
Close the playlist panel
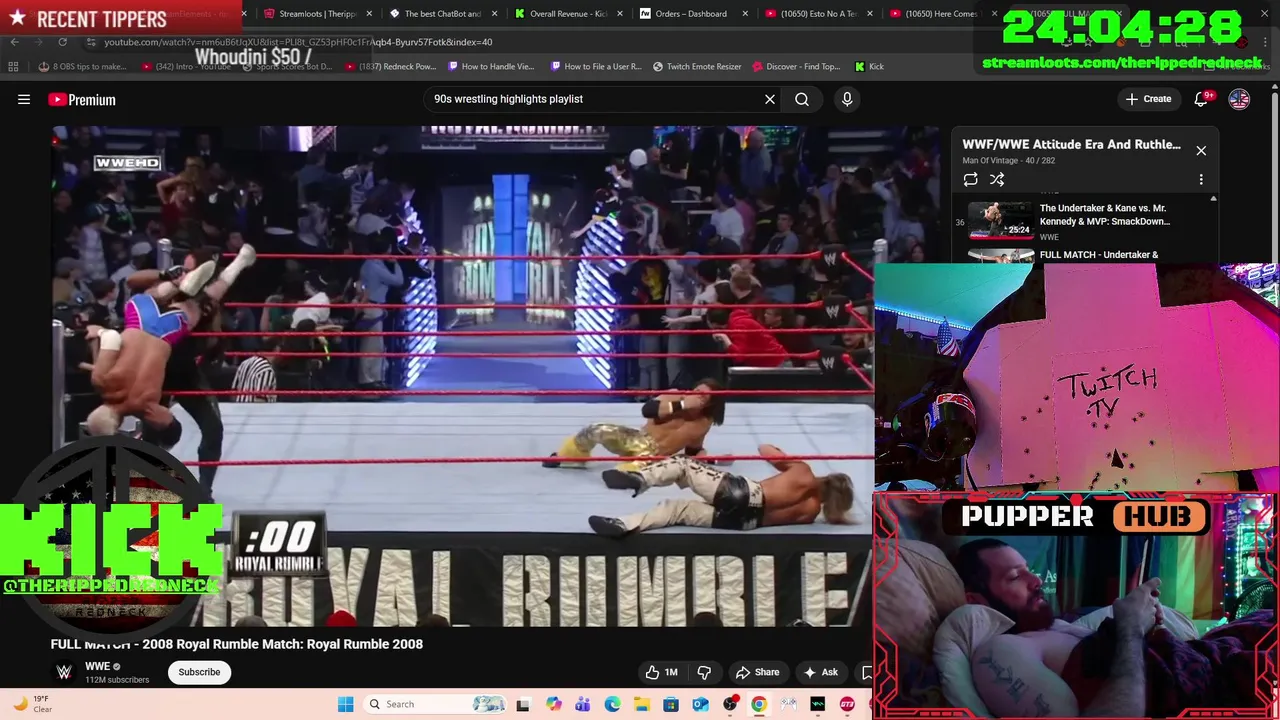pyautogui.click(x=1201, y=151)
